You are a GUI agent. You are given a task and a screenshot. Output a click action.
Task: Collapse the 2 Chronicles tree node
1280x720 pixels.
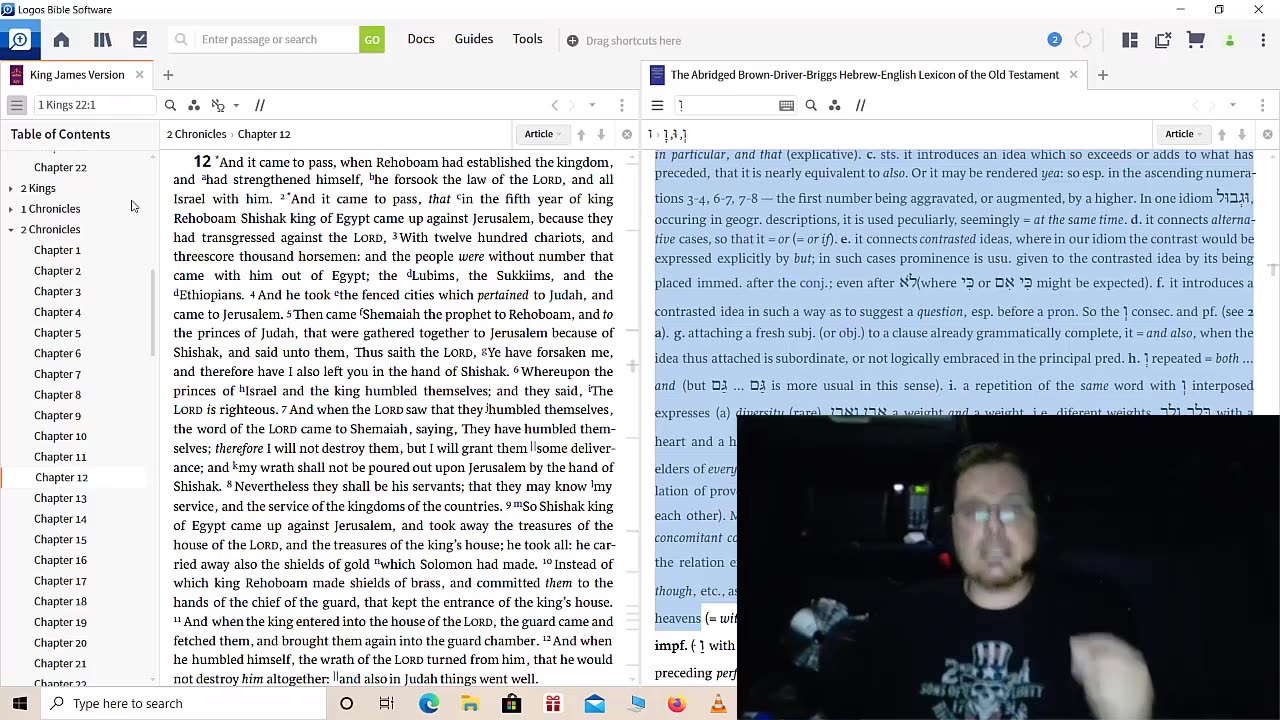click(11, 230)
